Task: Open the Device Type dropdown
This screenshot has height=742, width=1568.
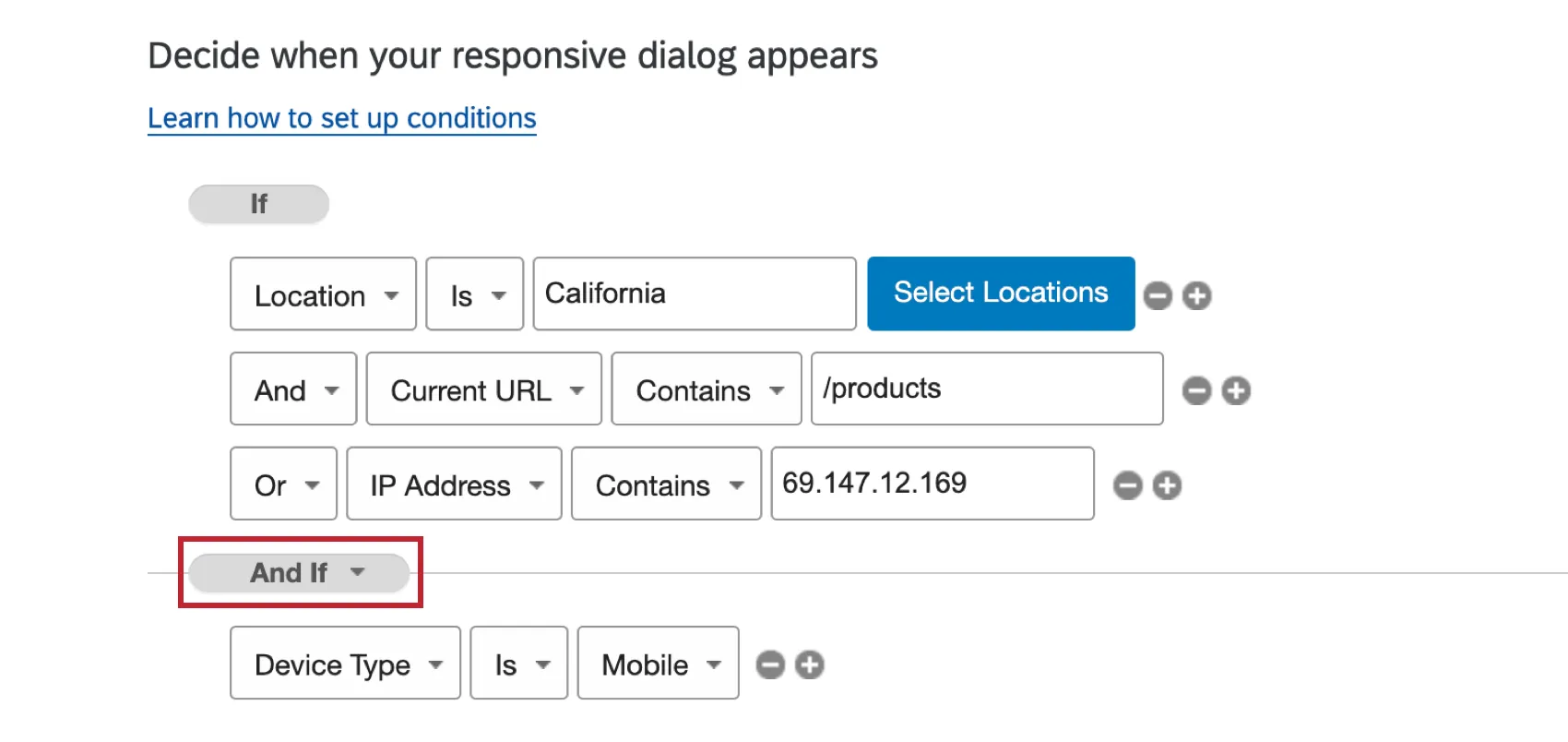Action: pyautogui.click(x=345, y=664)
